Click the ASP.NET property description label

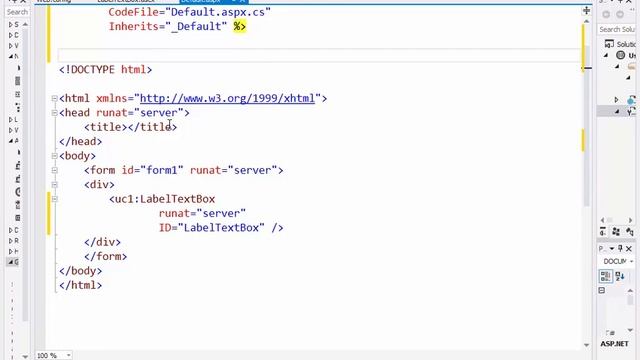(x=614, y=344)
